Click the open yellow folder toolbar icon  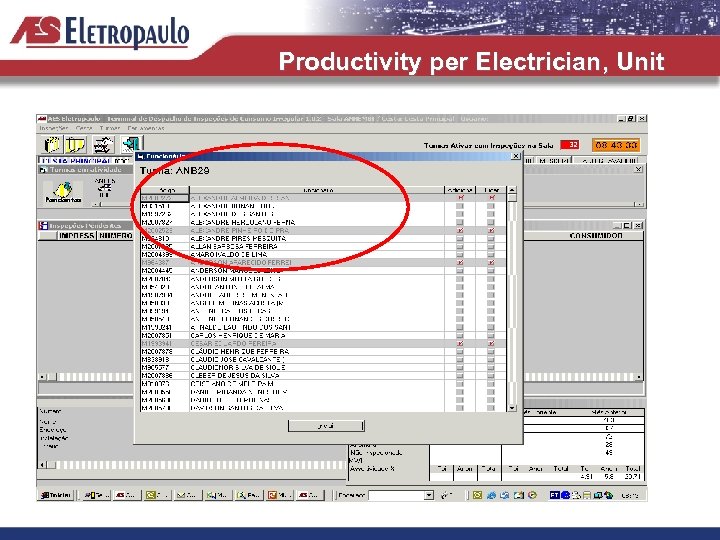click(x=76, y=145)
